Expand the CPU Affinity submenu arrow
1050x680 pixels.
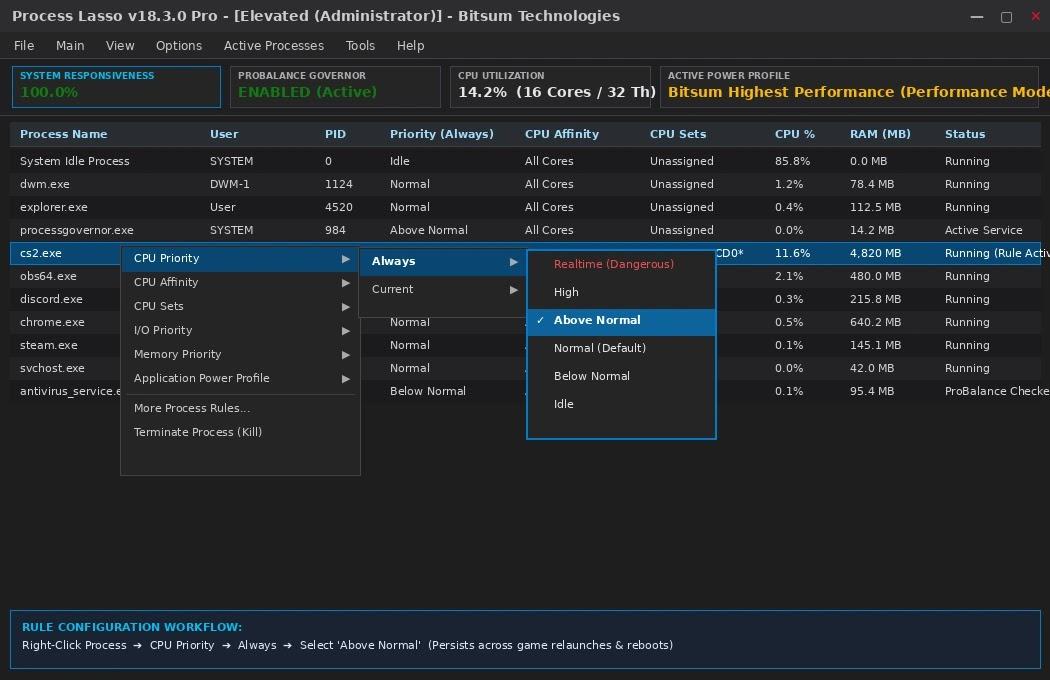346,283
